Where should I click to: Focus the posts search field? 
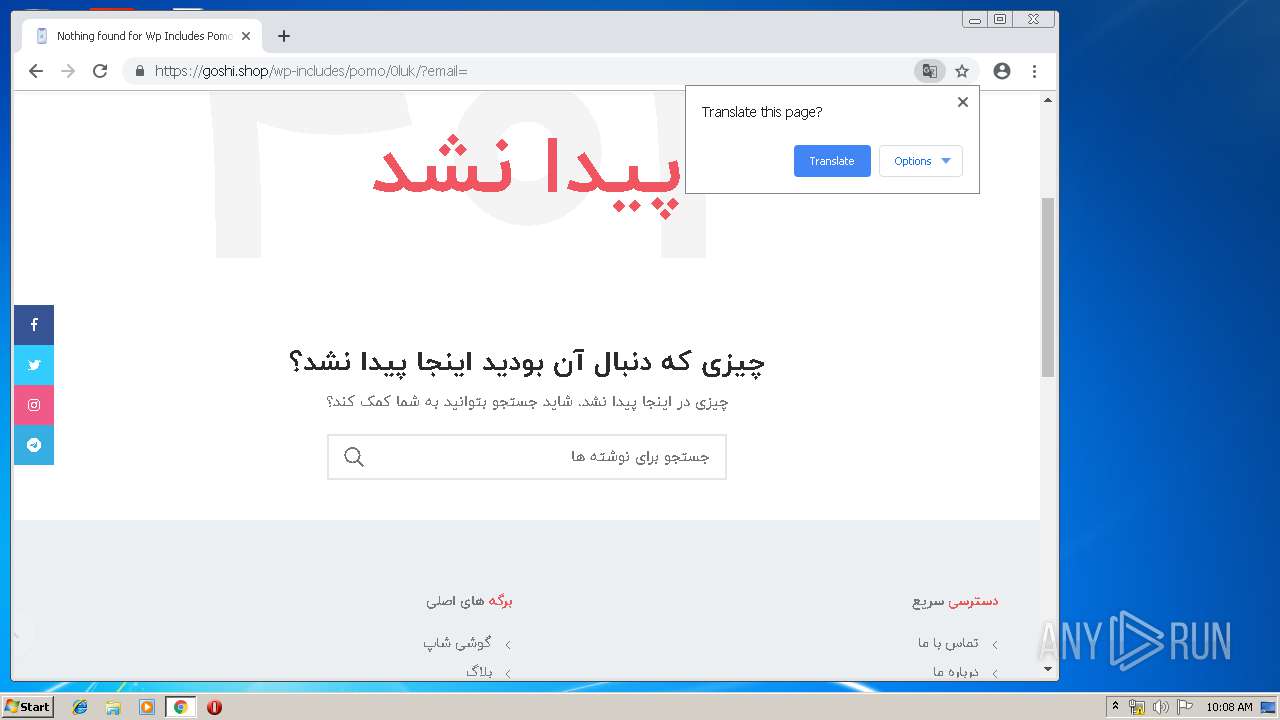(527, 457)
